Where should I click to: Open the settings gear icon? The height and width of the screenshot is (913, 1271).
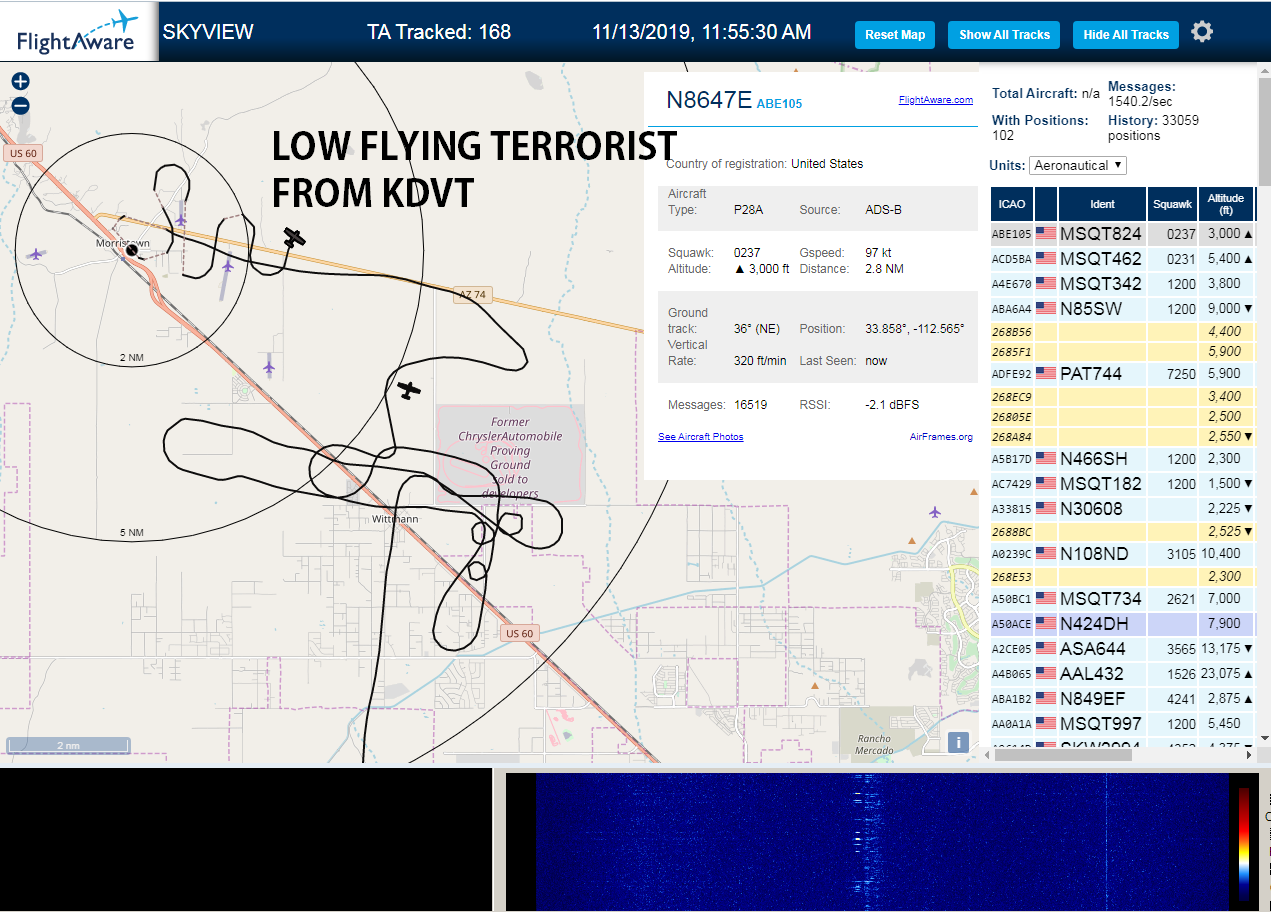[1202, 32]
